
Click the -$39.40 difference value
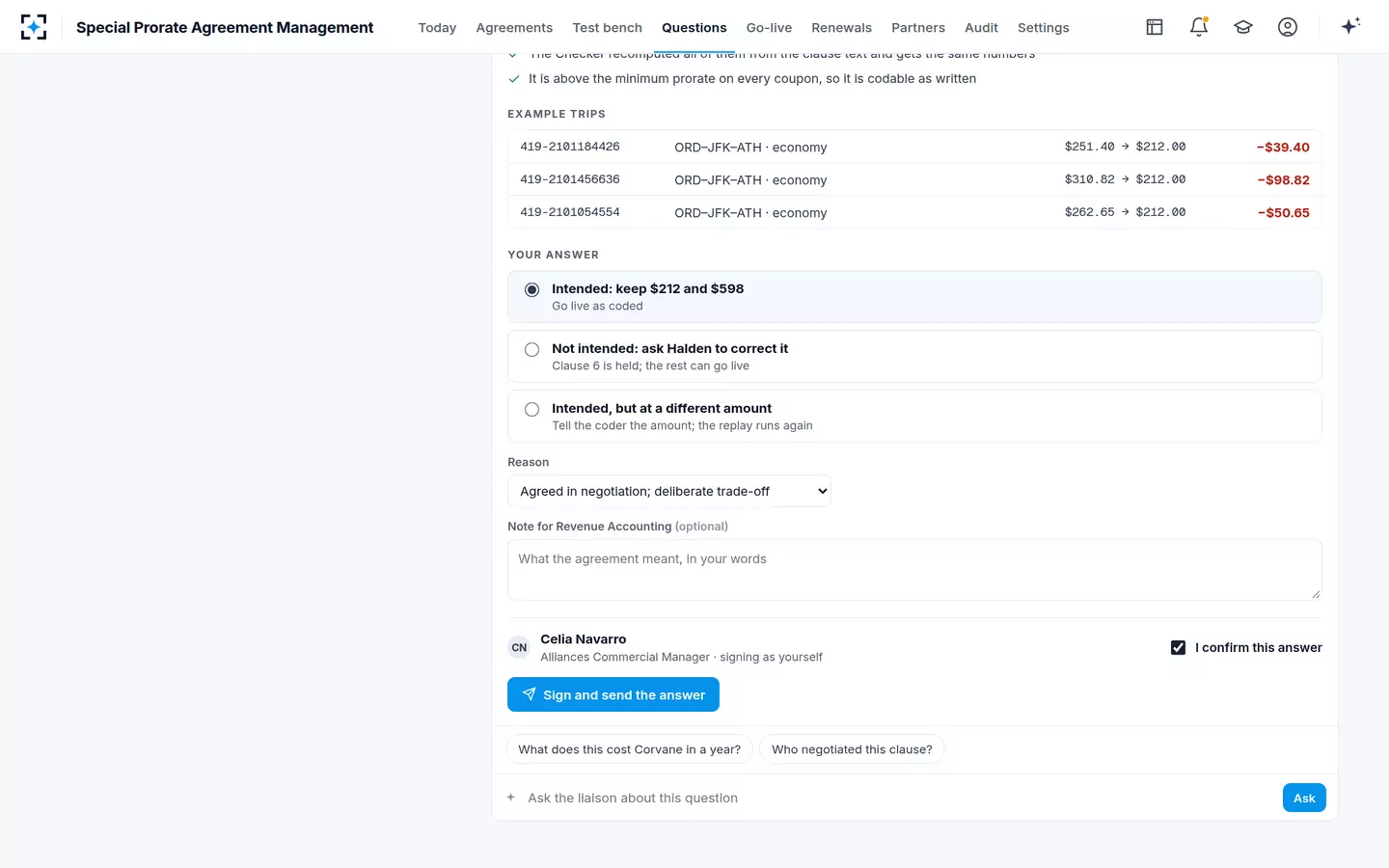1283,147
